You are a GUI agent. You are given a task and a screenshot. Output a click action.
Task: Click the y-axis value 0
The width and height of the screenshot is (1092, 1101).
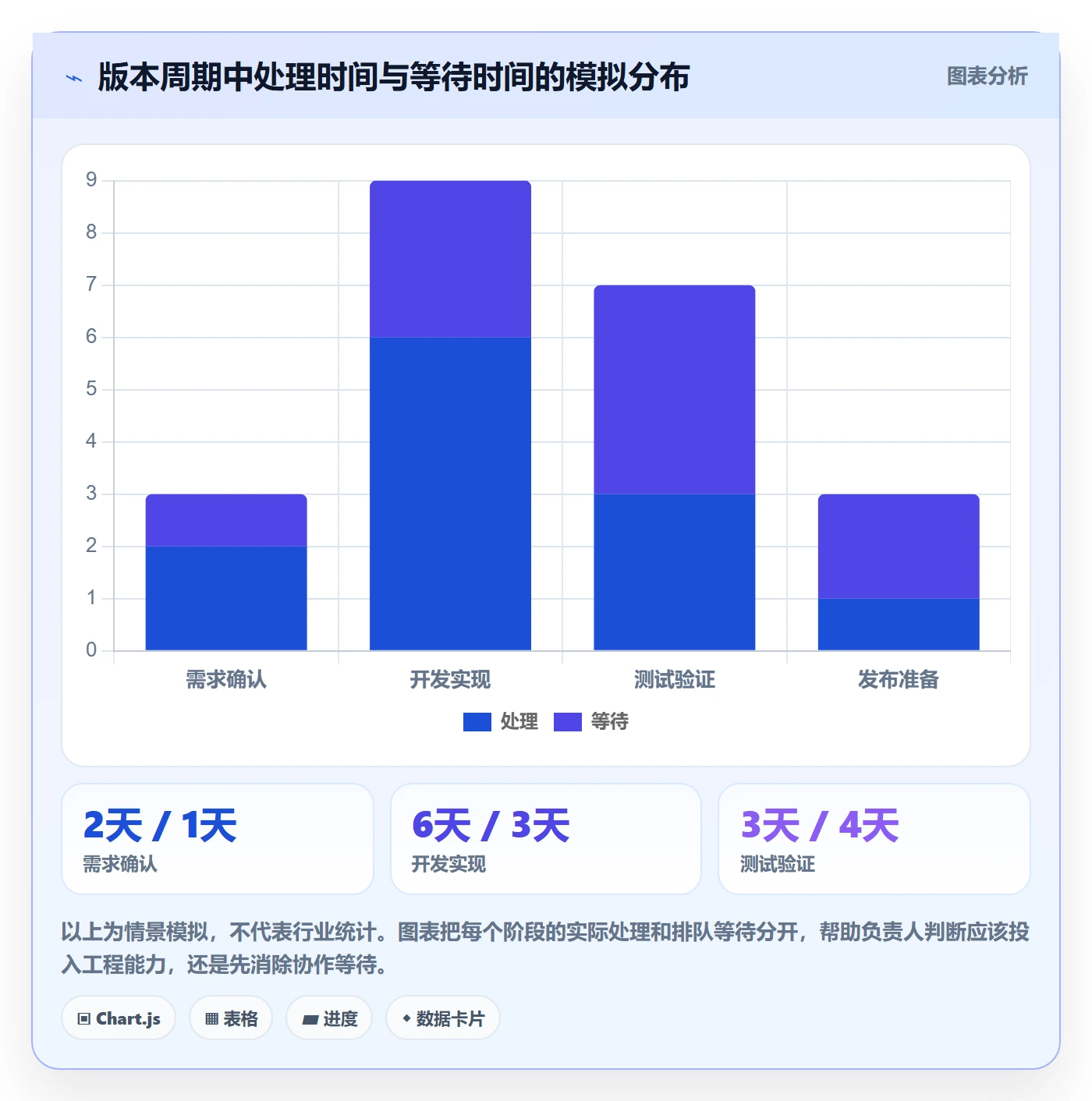(x=91, y=650)
